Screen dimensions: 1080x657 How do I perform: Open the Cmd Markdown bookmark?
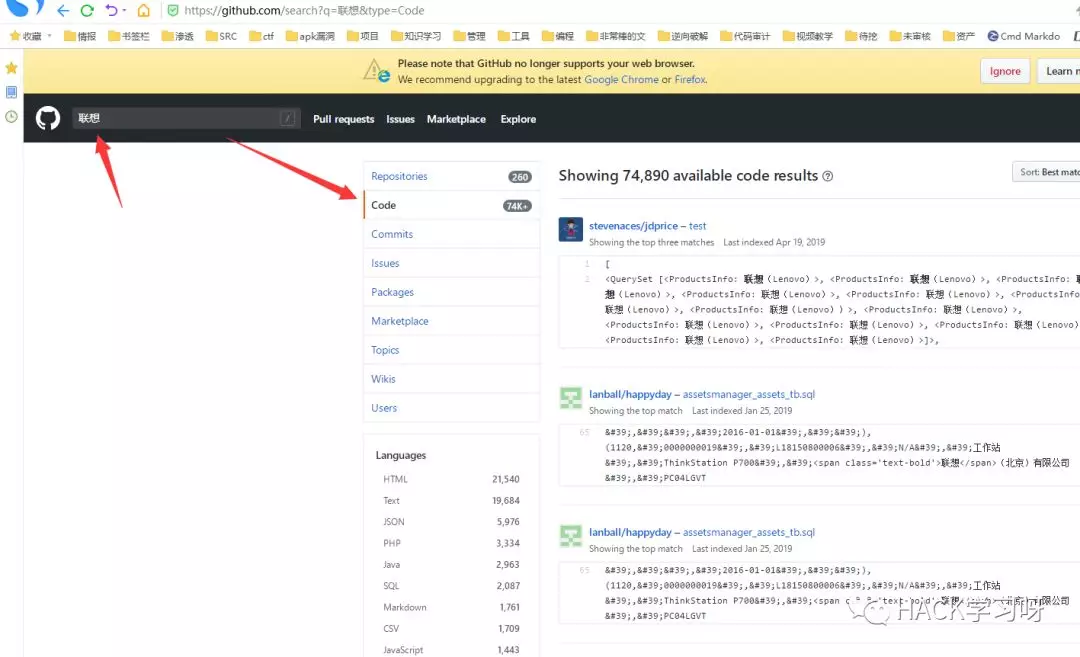[x=1024, y=36]
